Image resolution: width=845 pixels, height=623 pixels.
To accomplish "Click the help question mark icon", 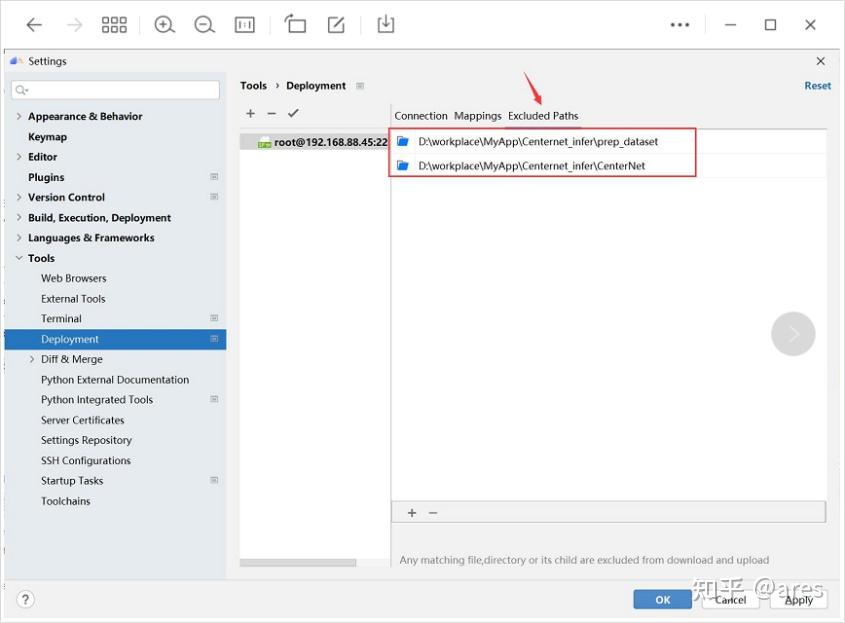I will (x=25, y=599).
